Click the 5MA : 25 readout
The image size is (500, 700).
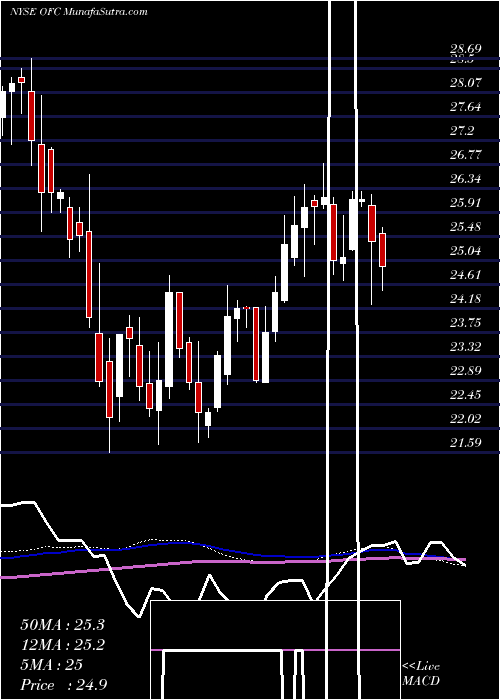click(52, 665)
